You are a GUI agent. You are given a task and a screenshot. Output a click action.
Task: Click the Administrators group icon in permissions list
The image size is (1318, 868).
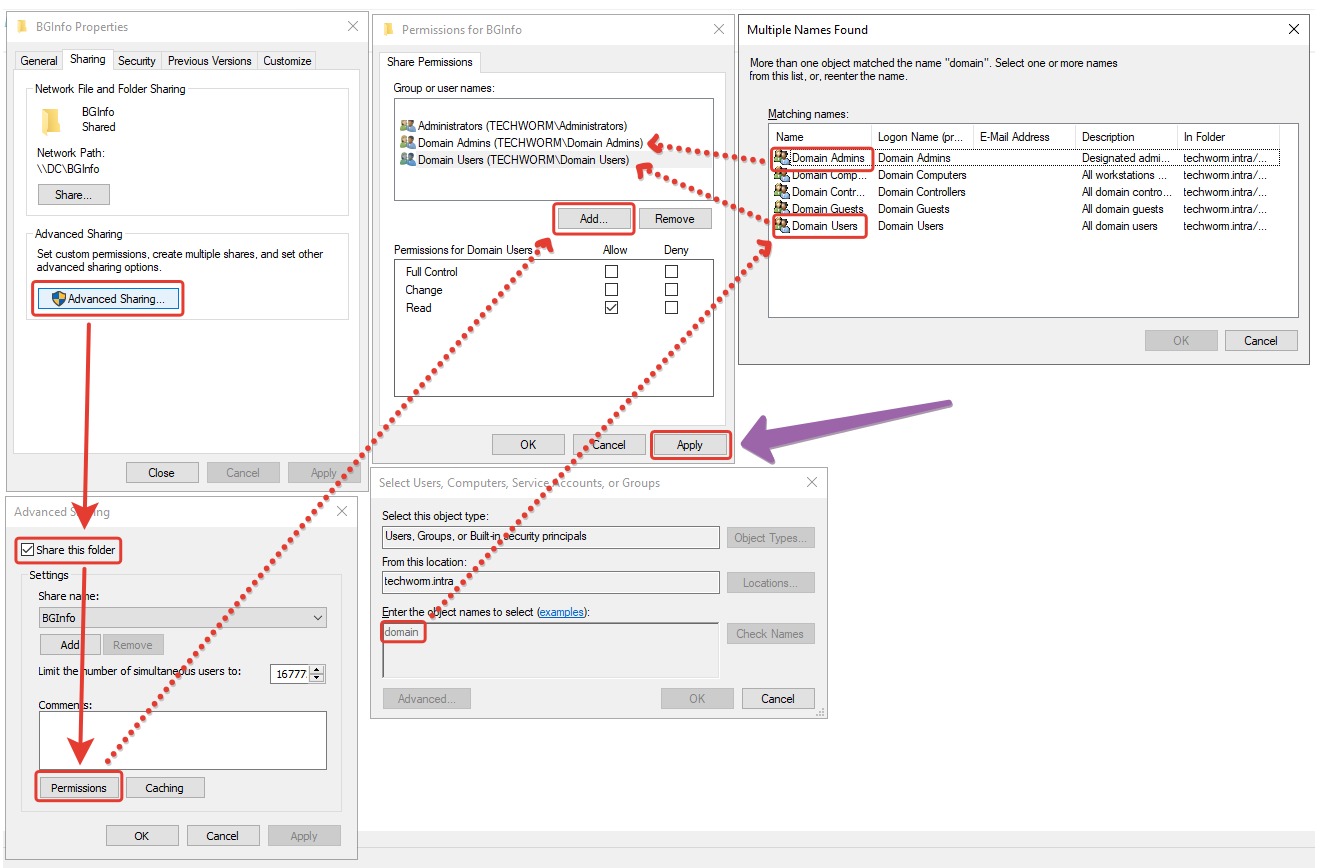pyautogui.click(x=407, y=126)
